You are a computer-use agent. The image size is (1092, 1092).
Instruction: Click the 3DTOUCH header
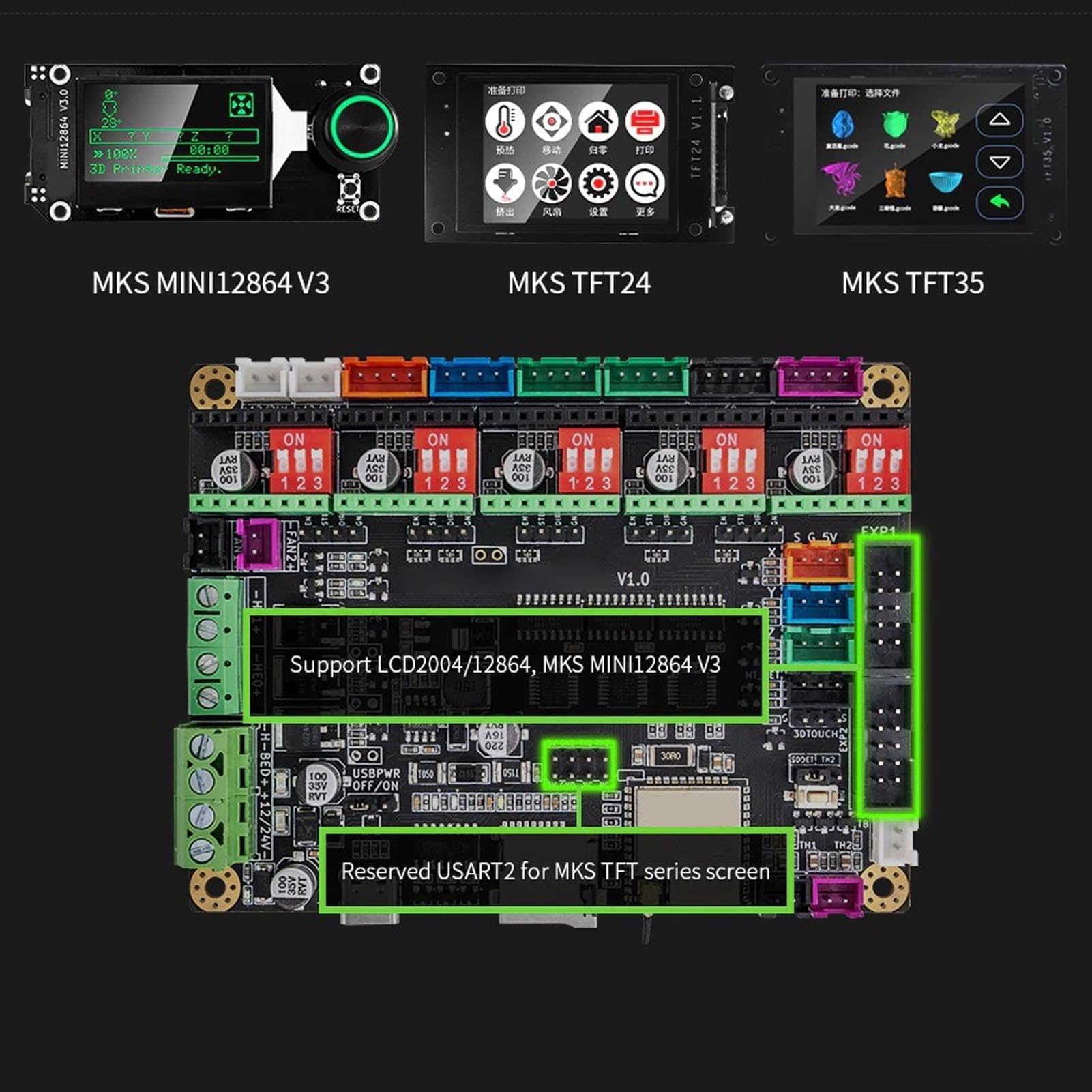[818, 717]
